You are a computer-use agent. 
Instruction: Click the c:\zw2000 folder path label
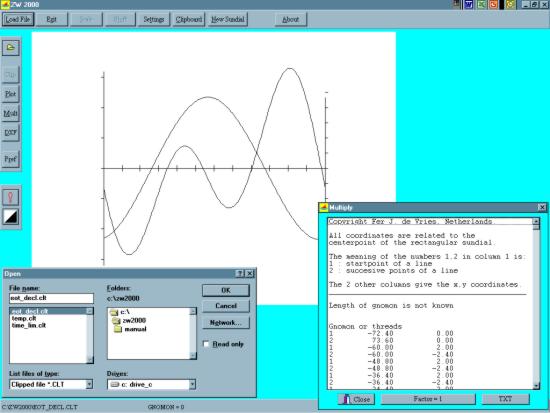click(x=123, y=299)
